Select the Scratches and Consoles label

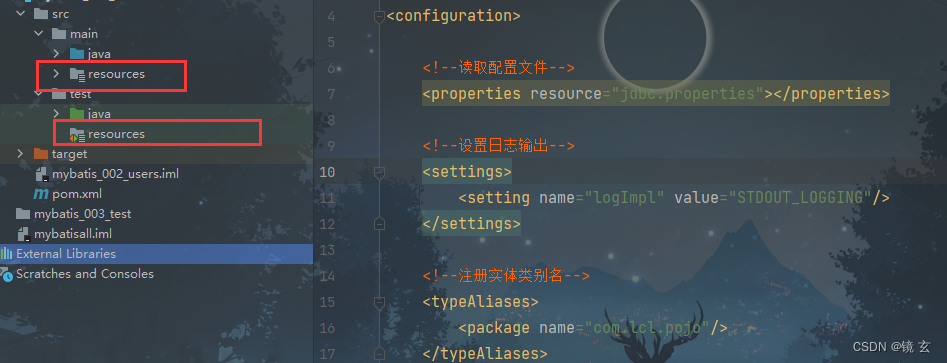pos(85,274)
